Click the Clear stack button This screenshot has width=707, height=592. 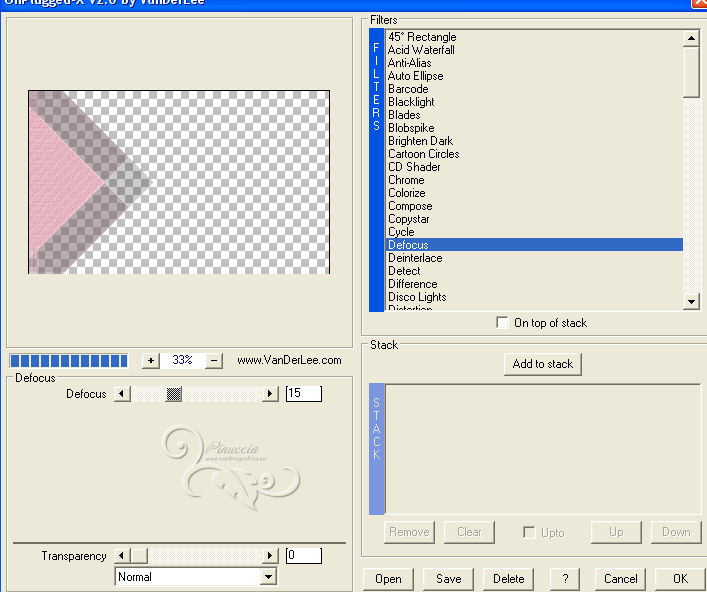coord(469,532)
